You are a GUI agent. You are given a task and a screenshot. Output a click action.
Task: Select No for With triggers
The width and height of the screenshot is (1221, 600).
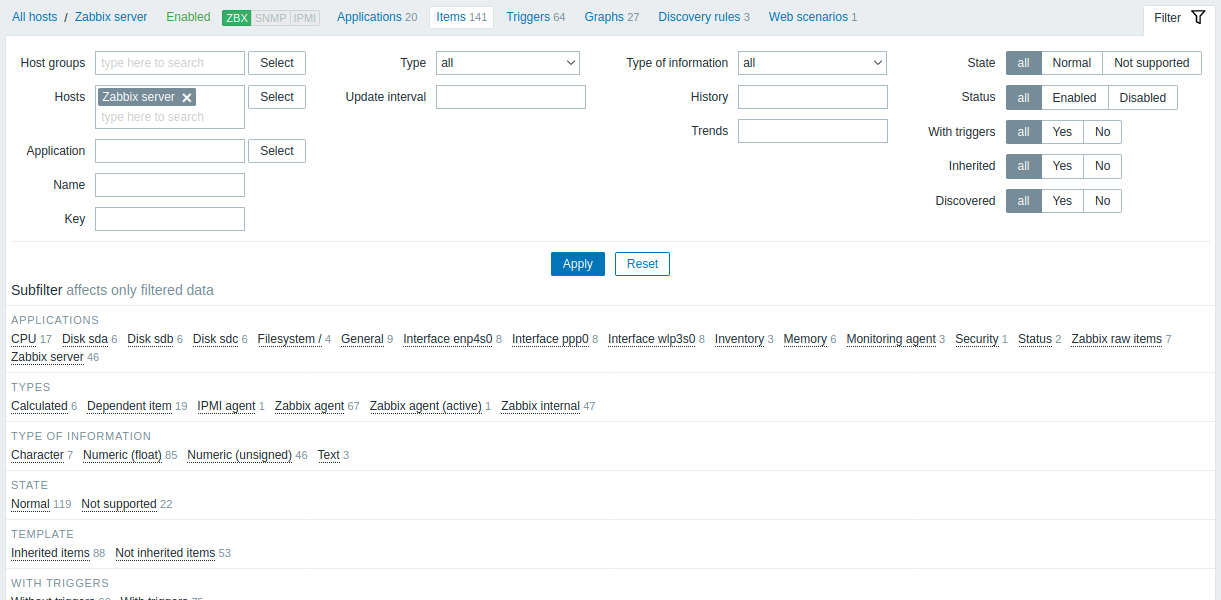click(x=1102, y=132)
